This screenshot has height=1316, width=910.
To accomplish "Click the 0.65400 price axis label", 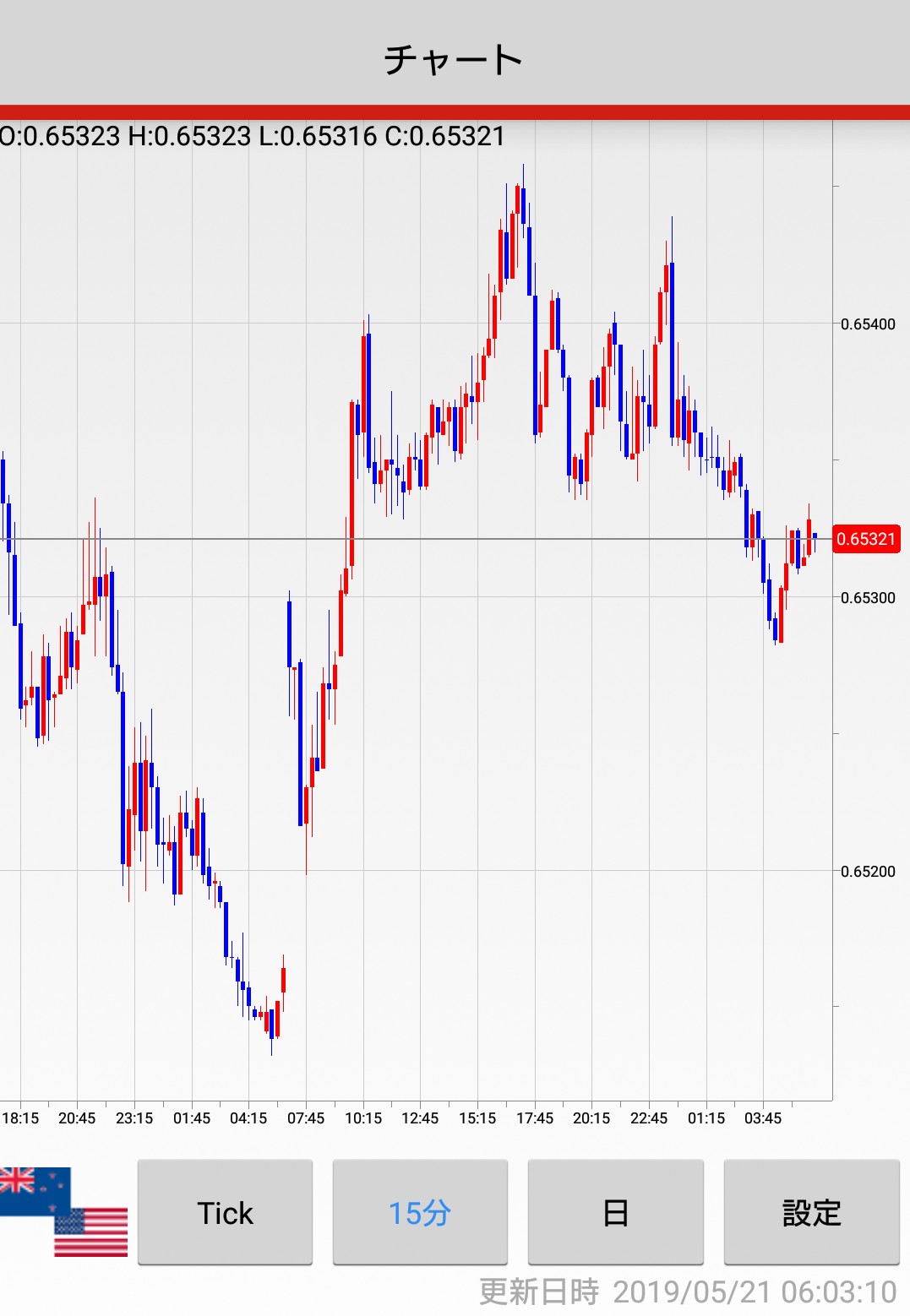I will tap(868, 324).
